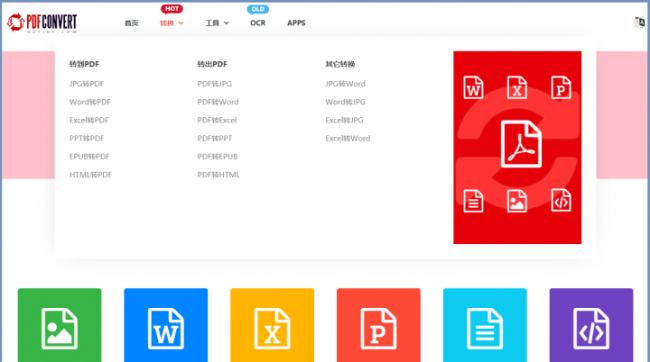Choose HTML转PDF link
The height and width of the screenshot is (362, 650).
click(90, 175)
